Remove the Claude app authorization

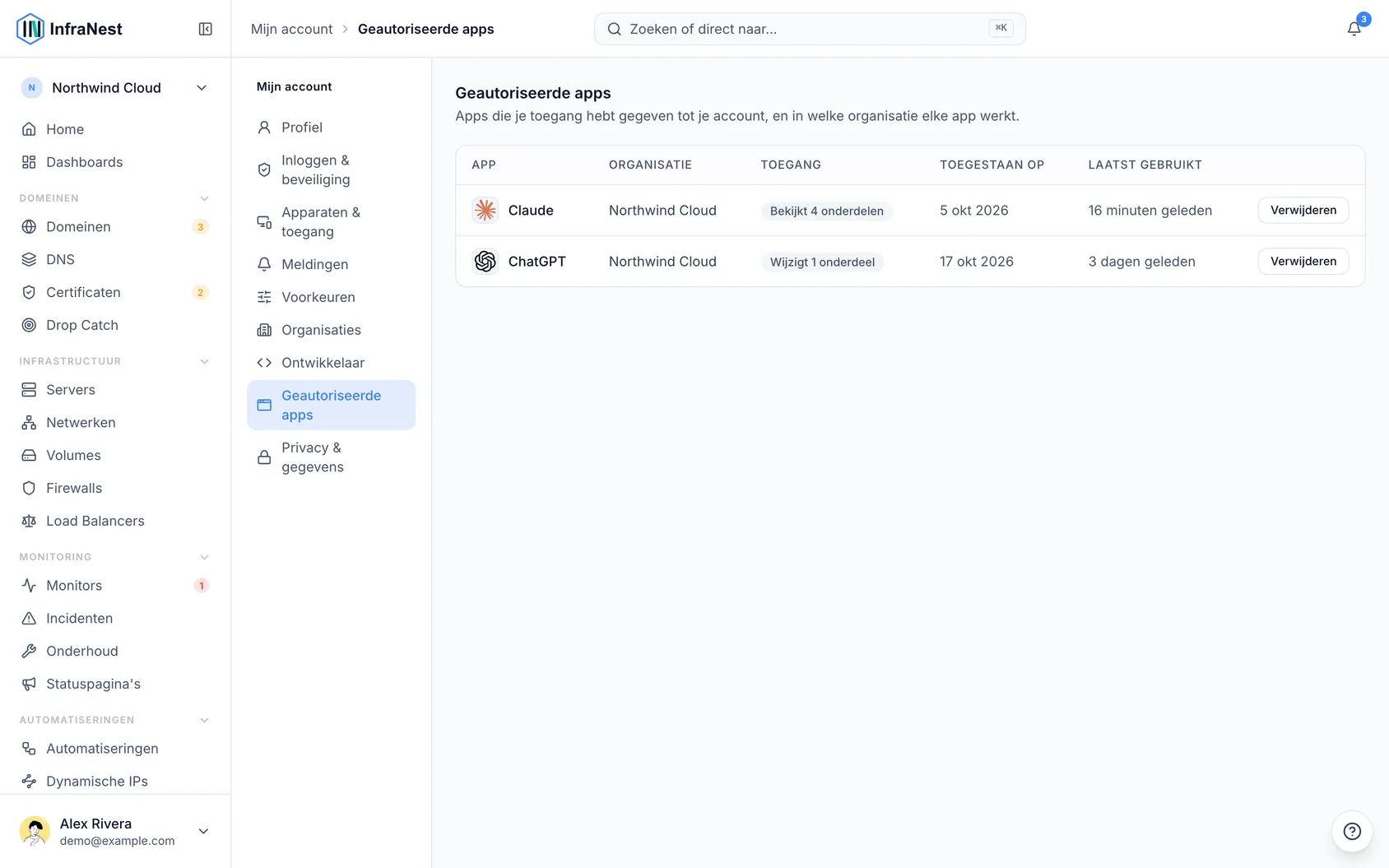coord(1303,211)
